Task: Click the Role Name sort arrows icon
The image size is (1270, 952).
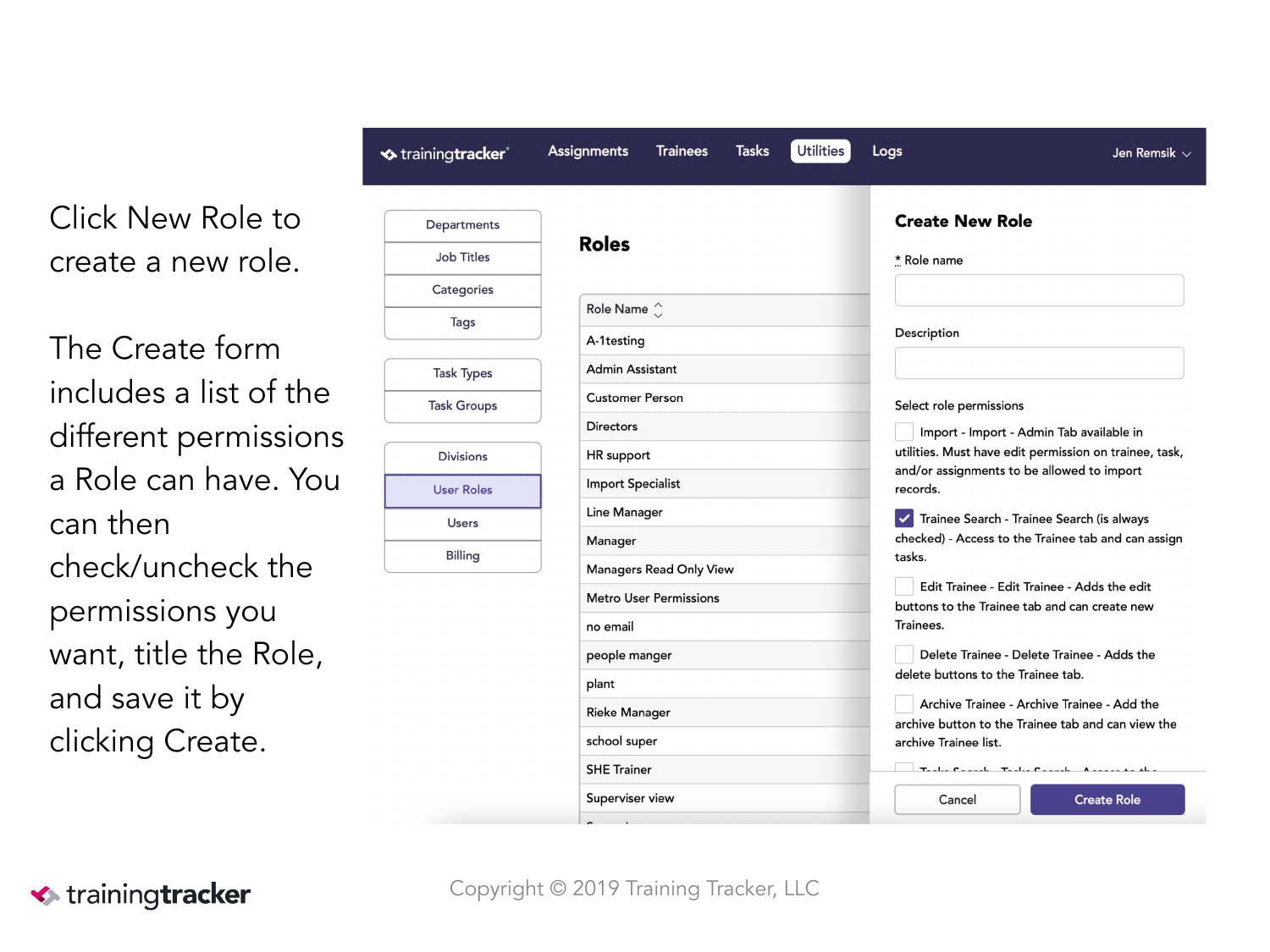Action: 658,310
